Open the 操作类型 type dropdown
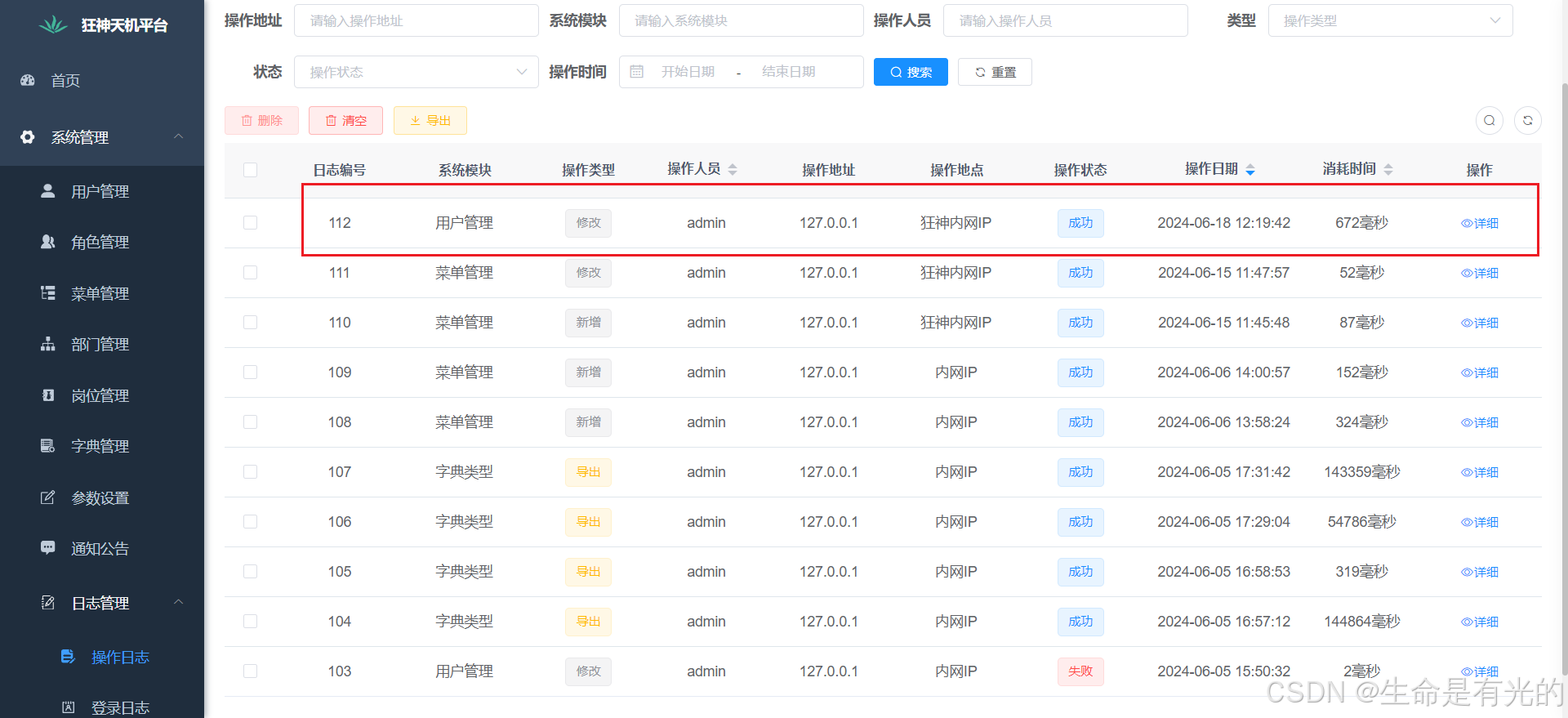1568x718 pixels. pyautogui.click(x=1390, y=20)
